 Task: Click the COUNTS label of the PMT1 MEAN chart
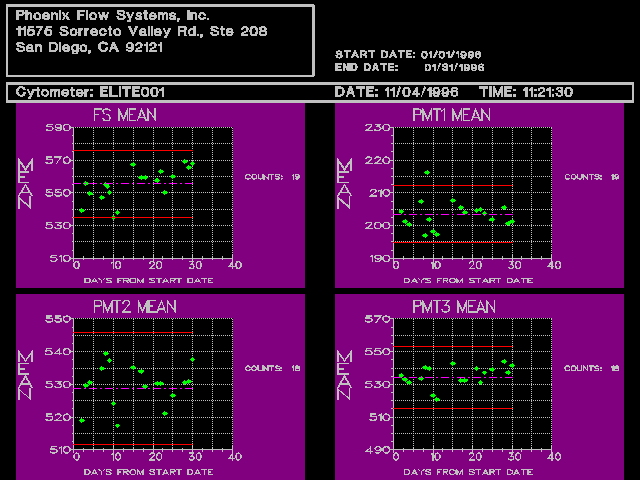tap(583, 177)
